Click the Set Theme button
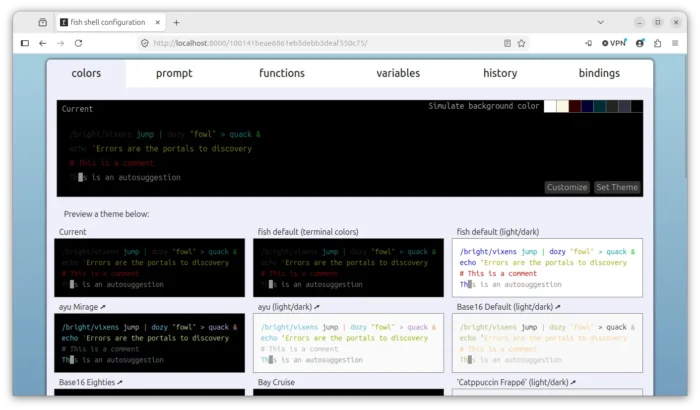The image size is (700, 410). pyautogui.click(x=617, y=187)
